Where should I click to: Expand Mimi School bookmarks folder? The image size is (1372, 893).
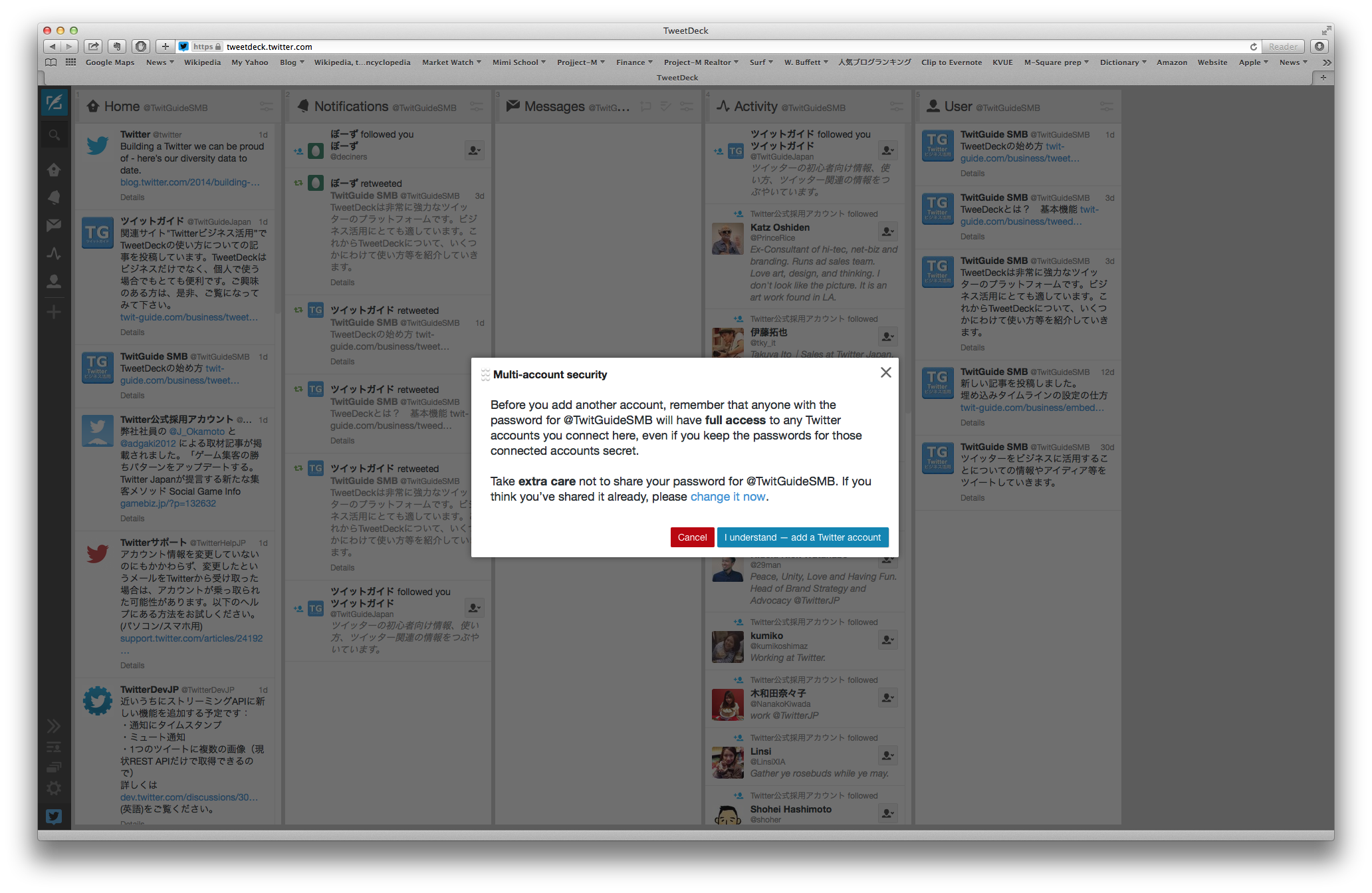tap(518, 63)
